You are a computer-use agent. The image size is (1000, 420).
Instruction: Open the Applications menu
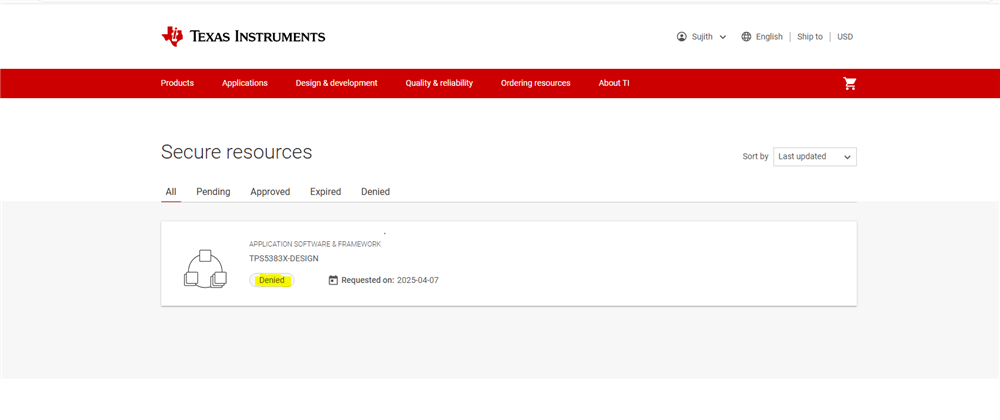(245, 83)
